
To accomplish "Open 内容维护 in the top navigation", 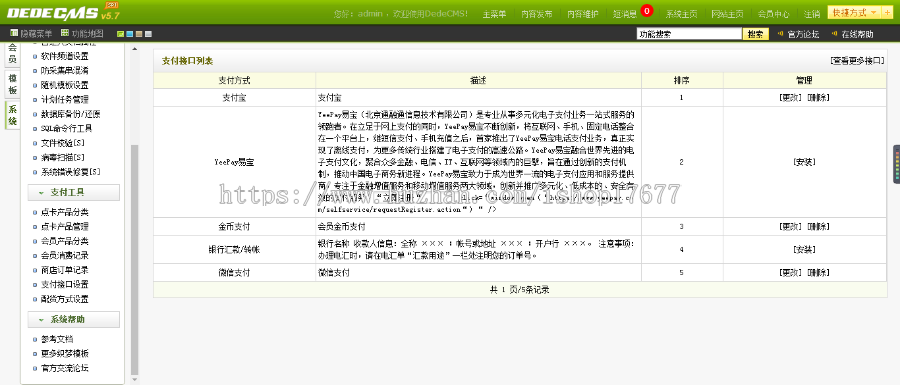I will click(x=583, y=14).
